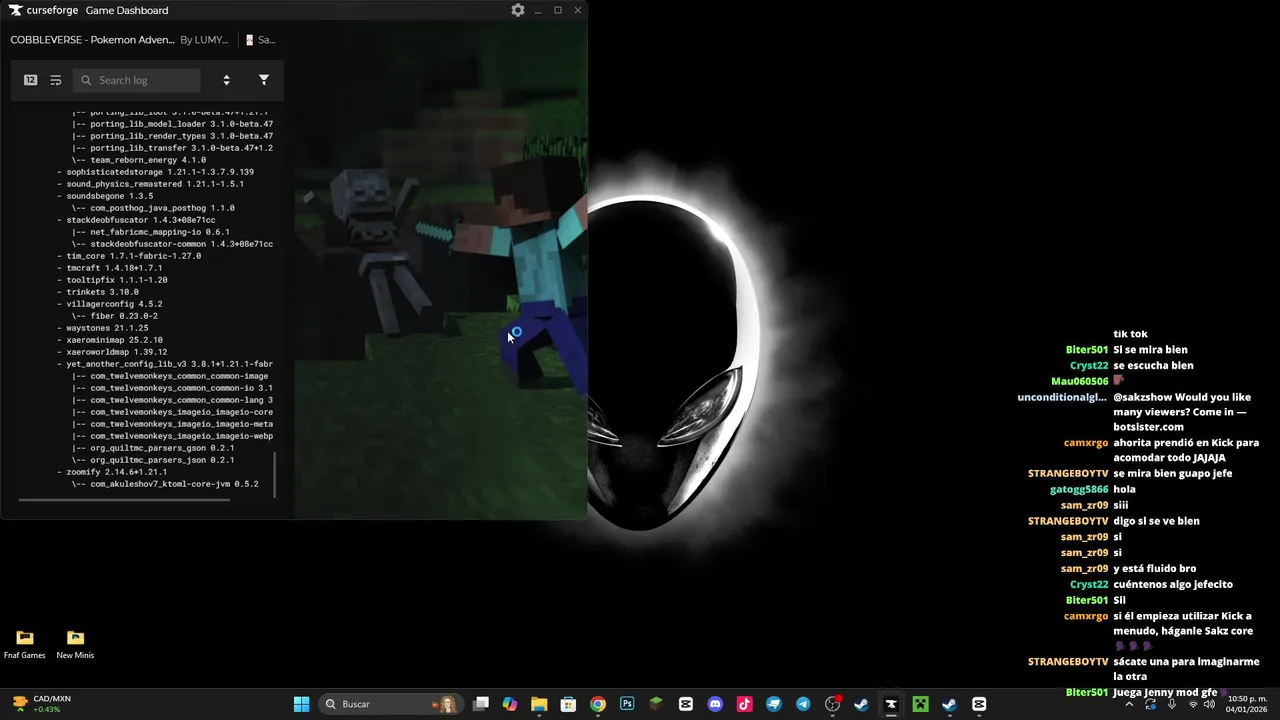Open CapCut icon left of Discord

coord(685,704)
